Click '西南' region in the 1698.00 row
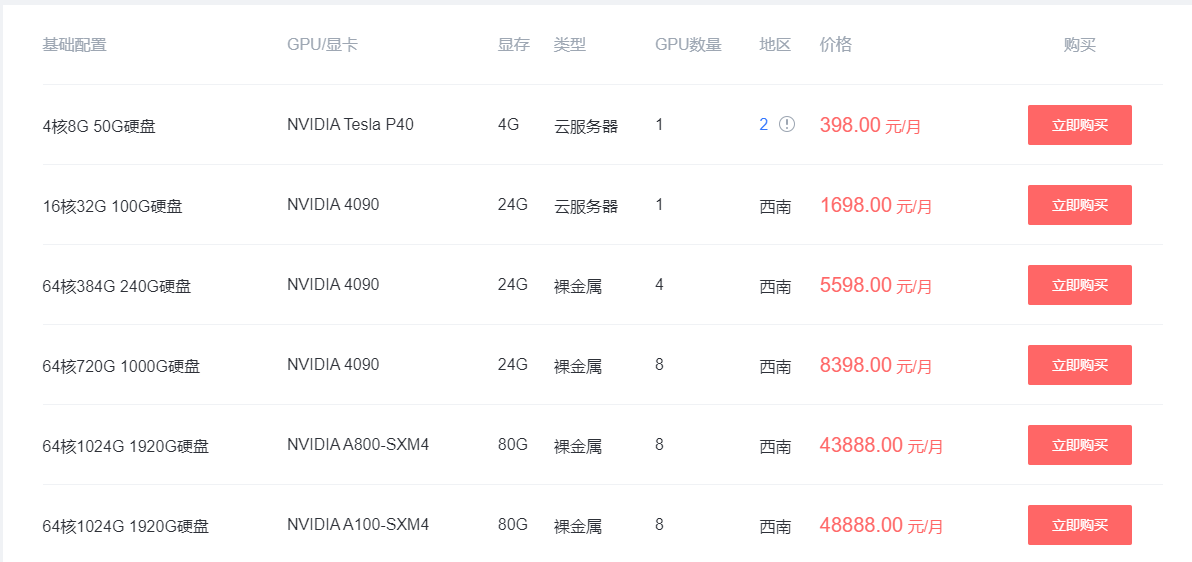Image resolution: width=1192 pixels, height=562 pixels. point(775,206)
